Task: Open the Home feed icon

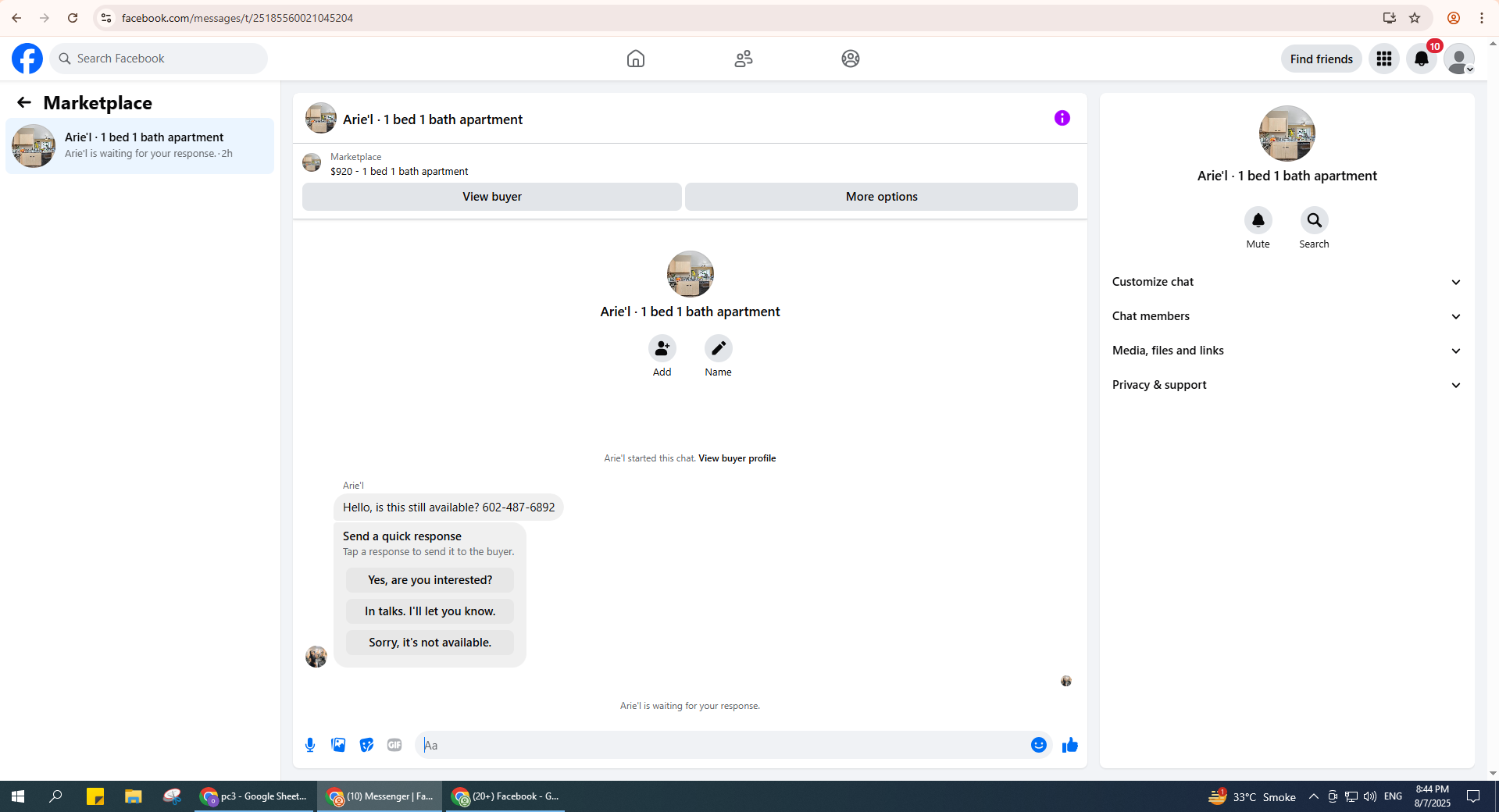Action: pos(636,59)
